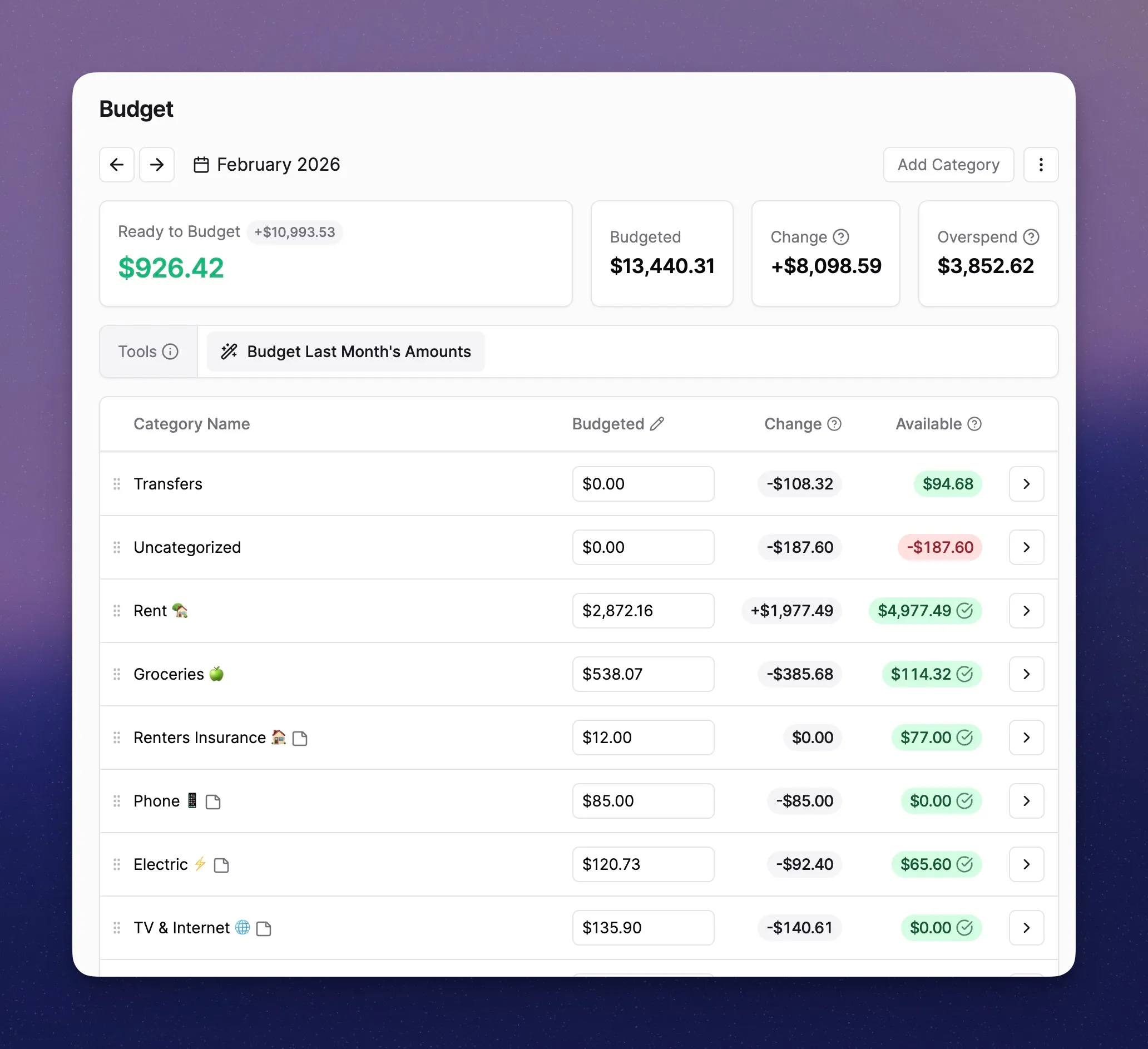Click the Uncategorized available badge -$187.60
Viewport: 1148px width, 1049px height.
click(x=939, y=547)
